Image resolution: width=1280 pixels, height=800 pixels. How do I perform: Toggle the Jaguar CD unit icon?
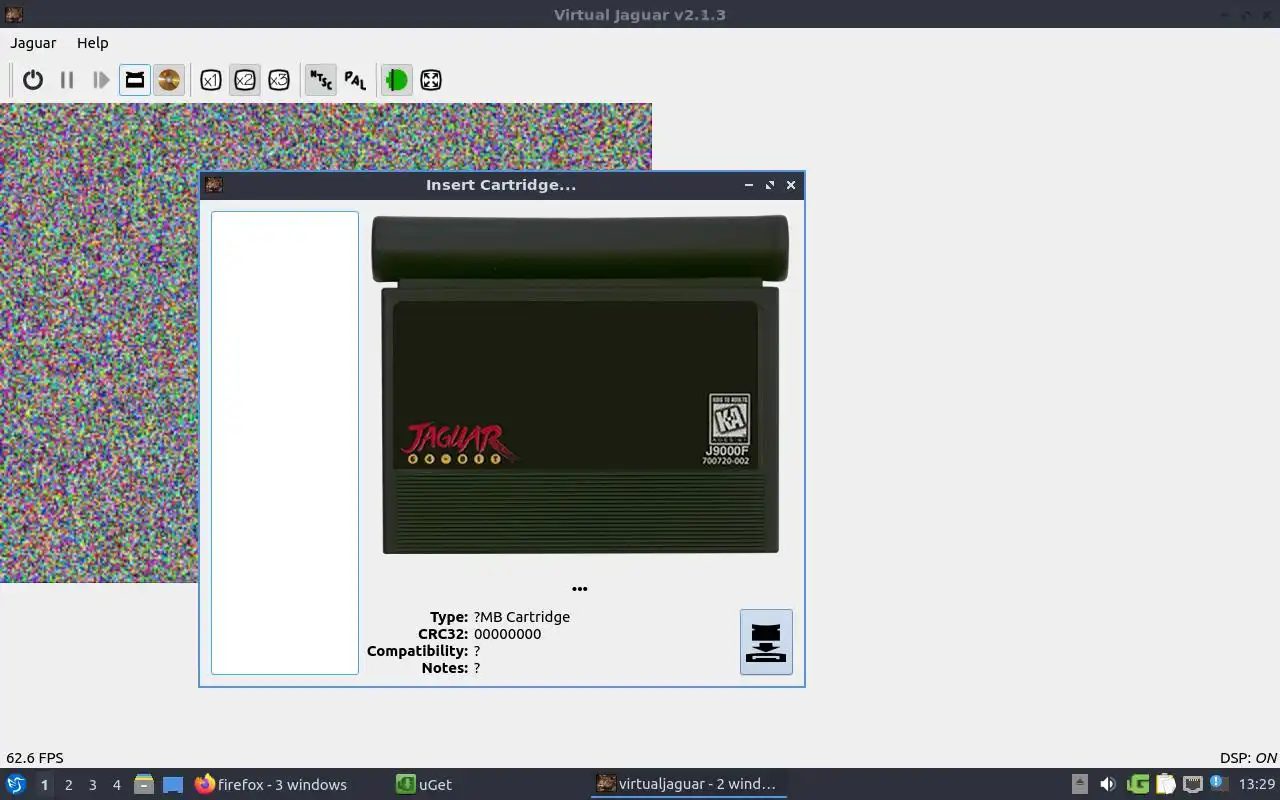(x=169, y=80)
